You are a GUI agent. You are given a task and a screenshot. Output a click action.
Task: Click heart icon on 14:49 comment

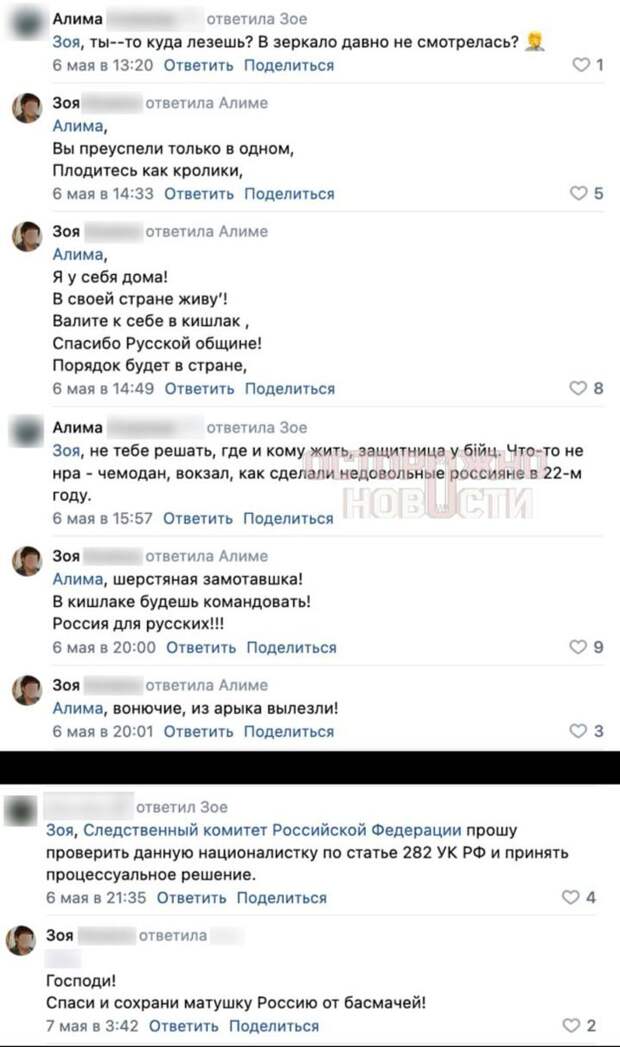(578, 388)
